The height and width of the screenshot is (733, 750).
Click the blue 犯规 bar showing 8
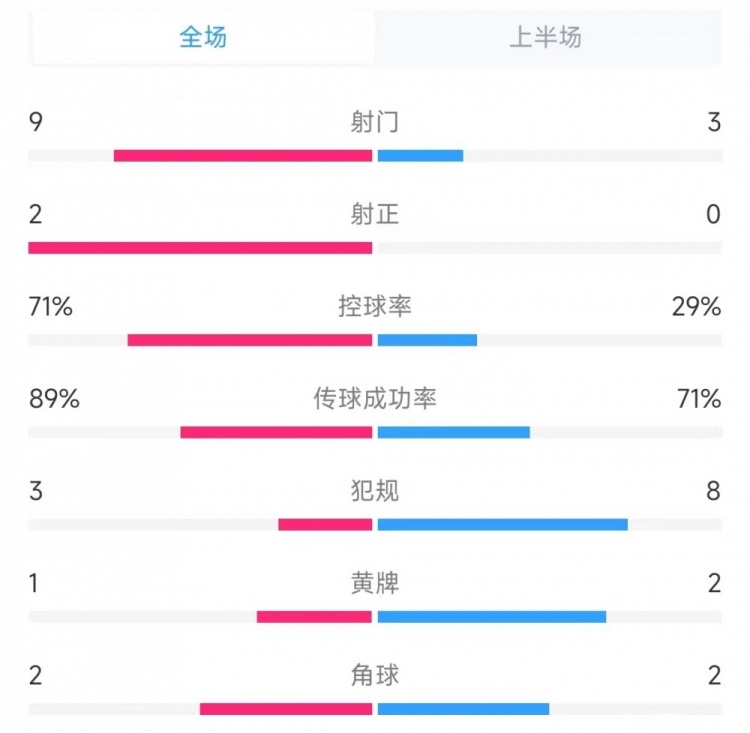(503, 524)
